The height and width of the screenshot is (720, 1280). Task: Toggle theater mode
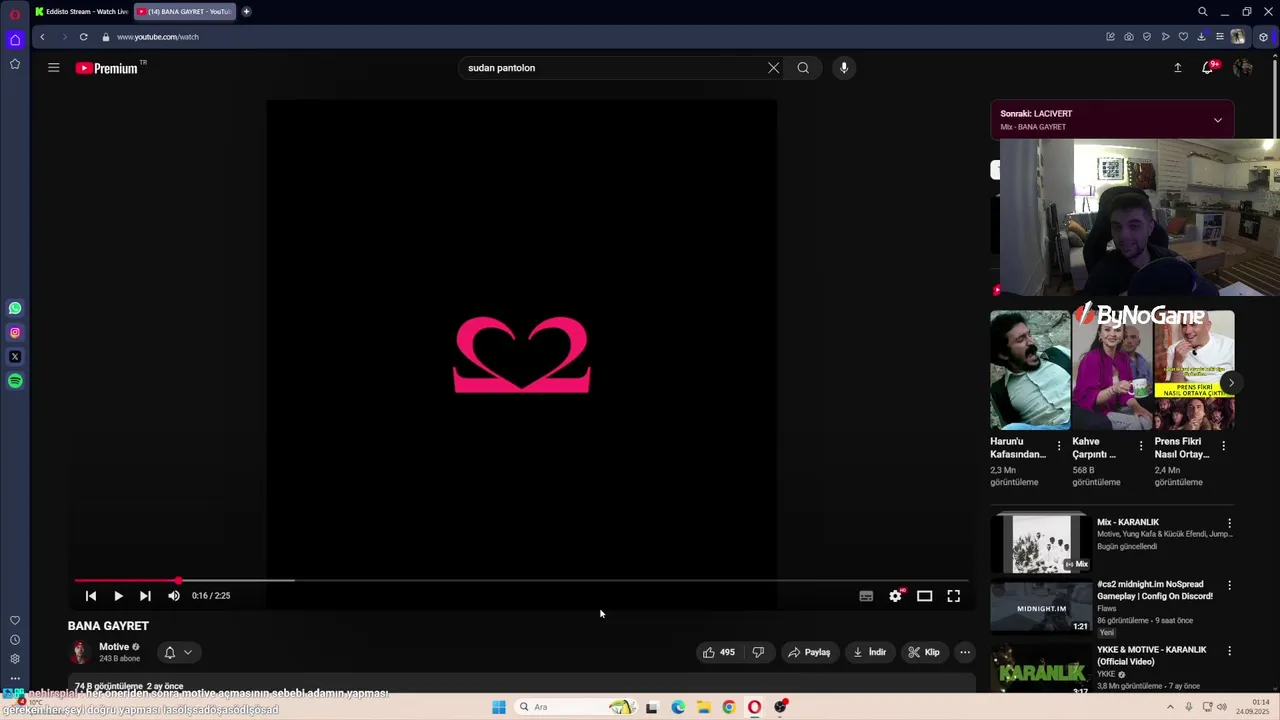[925, 596]
